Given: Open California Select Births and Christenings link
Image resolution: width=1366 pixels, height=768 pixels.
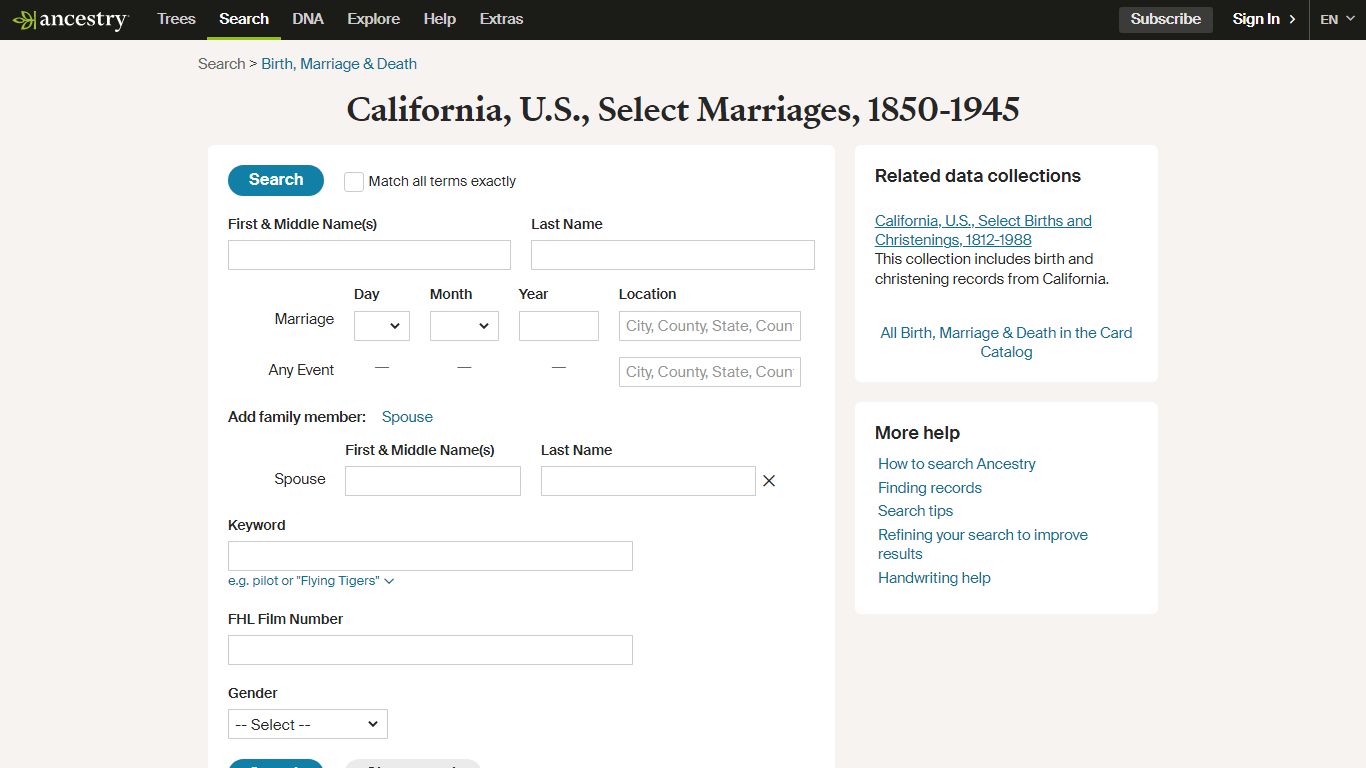Looking at the screenshot, I should 983,230.
